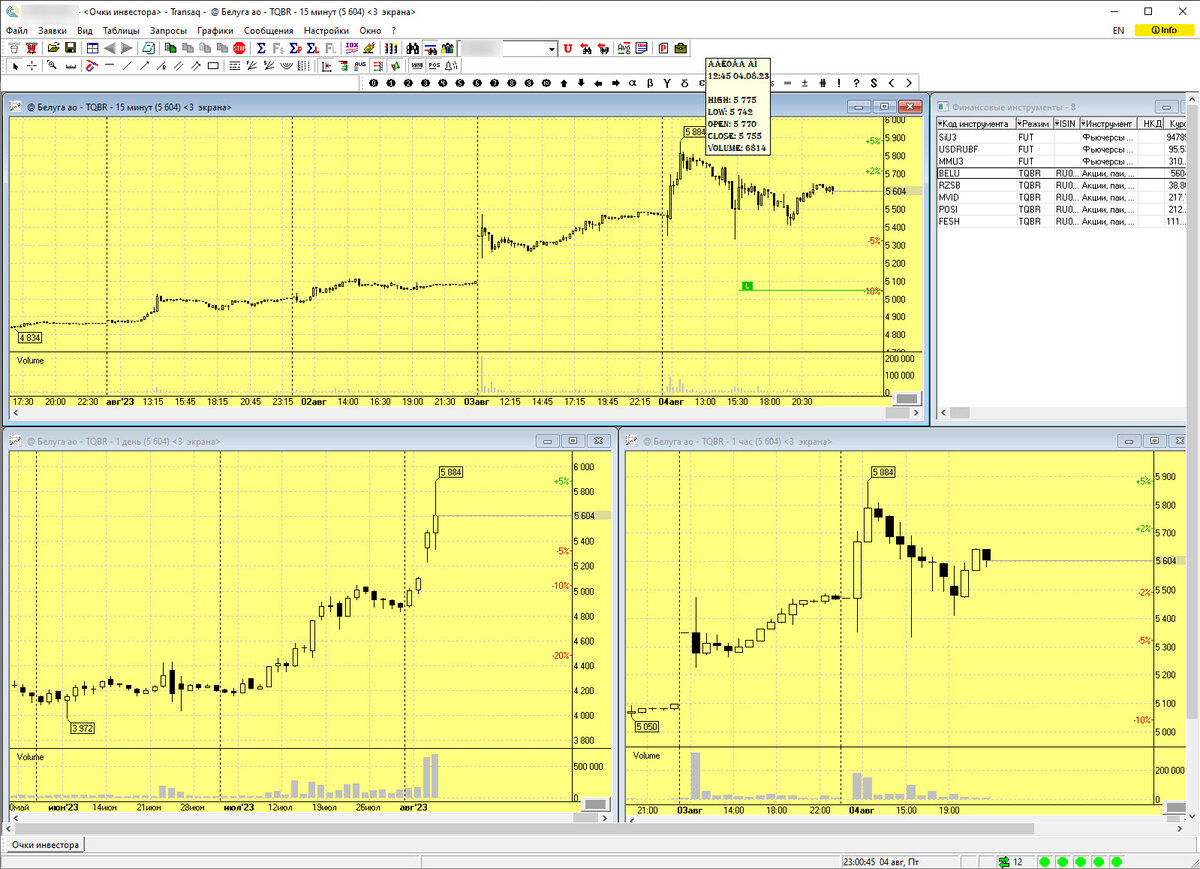Image resolution: width=1200 pixels, height=869 pixels.
Task: Select the FESH instrument row
Action: point(1061,221)
